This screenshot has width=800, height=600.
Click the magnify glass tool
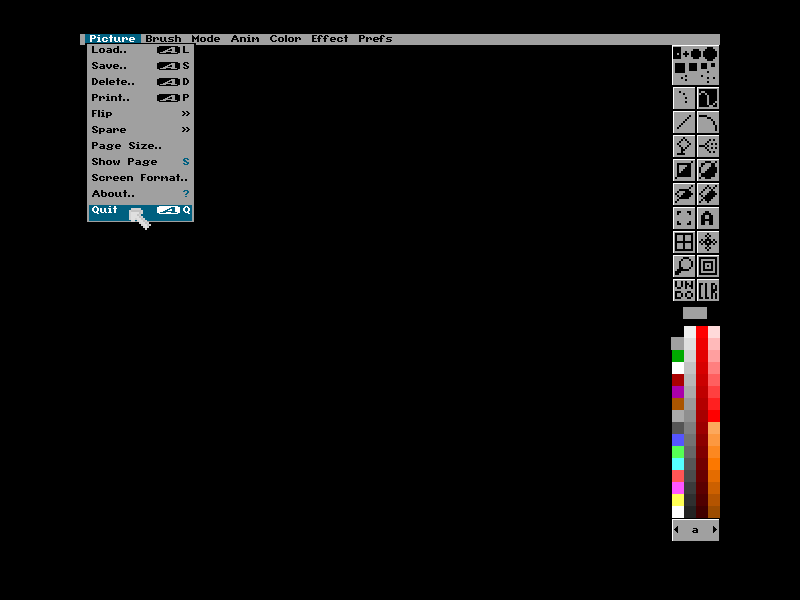click(x=684, y=266)
